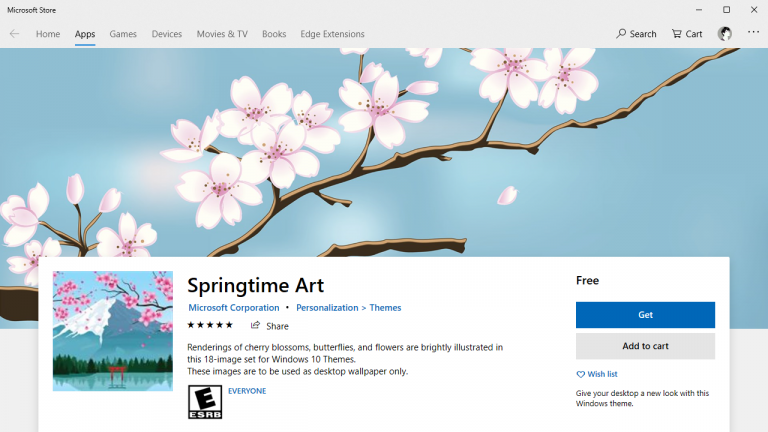768x432 pixels.
Task: Click the Springtime Art title text
Action: coord(255,285)
